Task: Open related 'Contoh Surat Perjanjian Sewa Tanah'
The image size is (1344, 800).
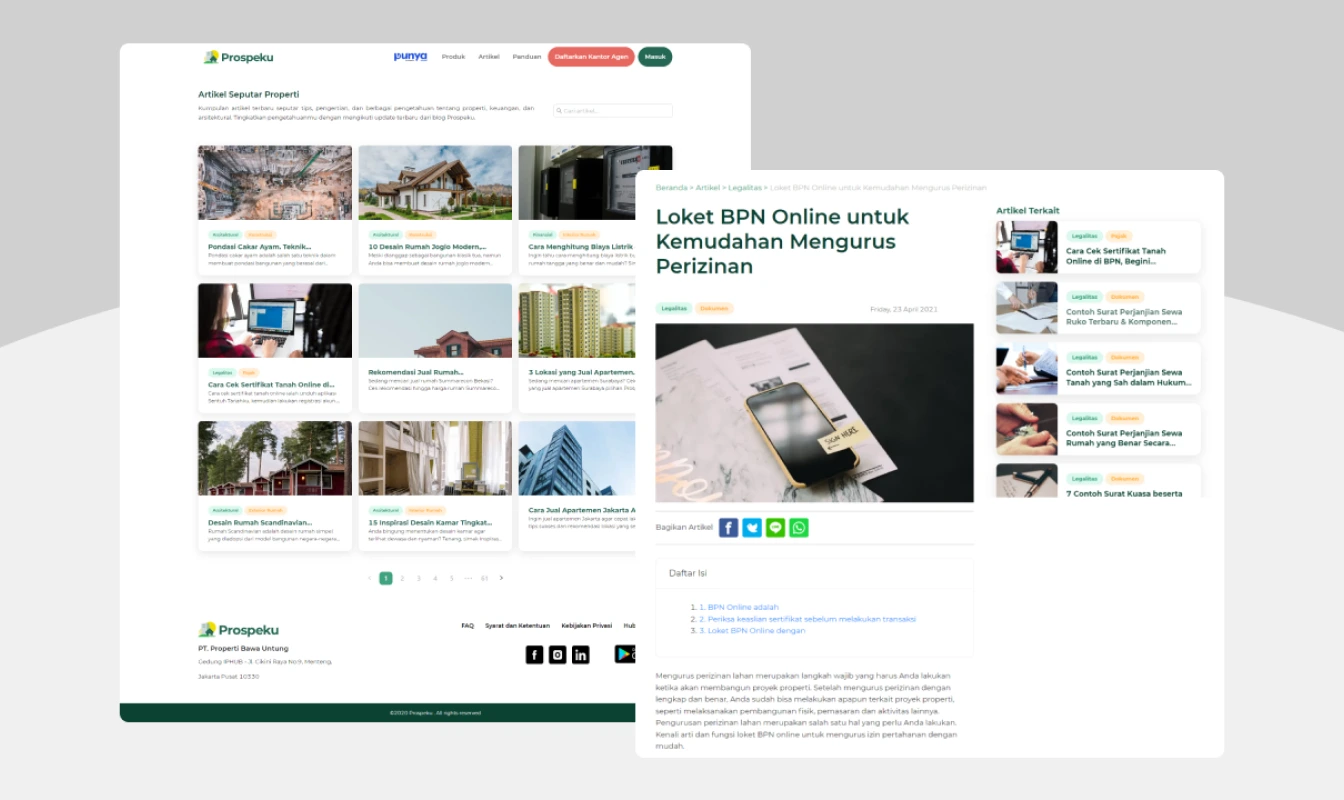Action: click(x=1098, y=369)
